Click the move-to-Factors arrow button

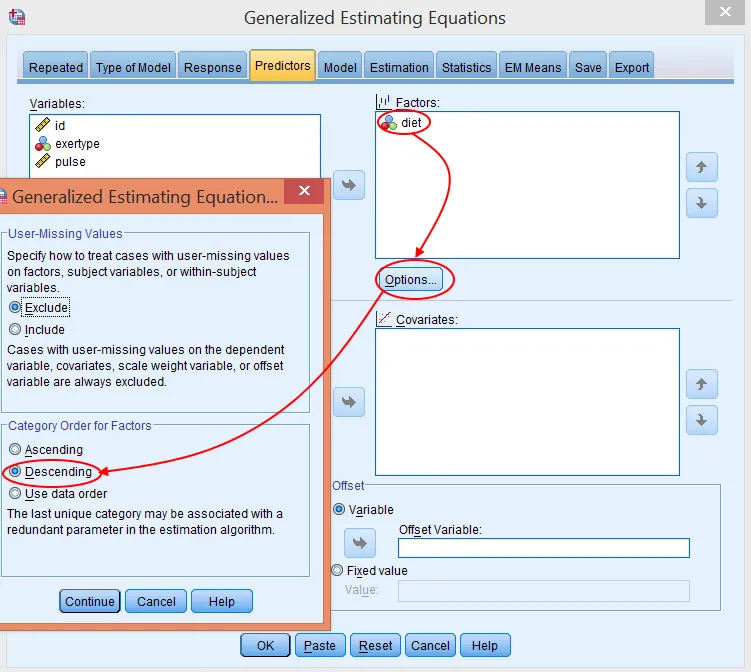click(x=349, y=185)
